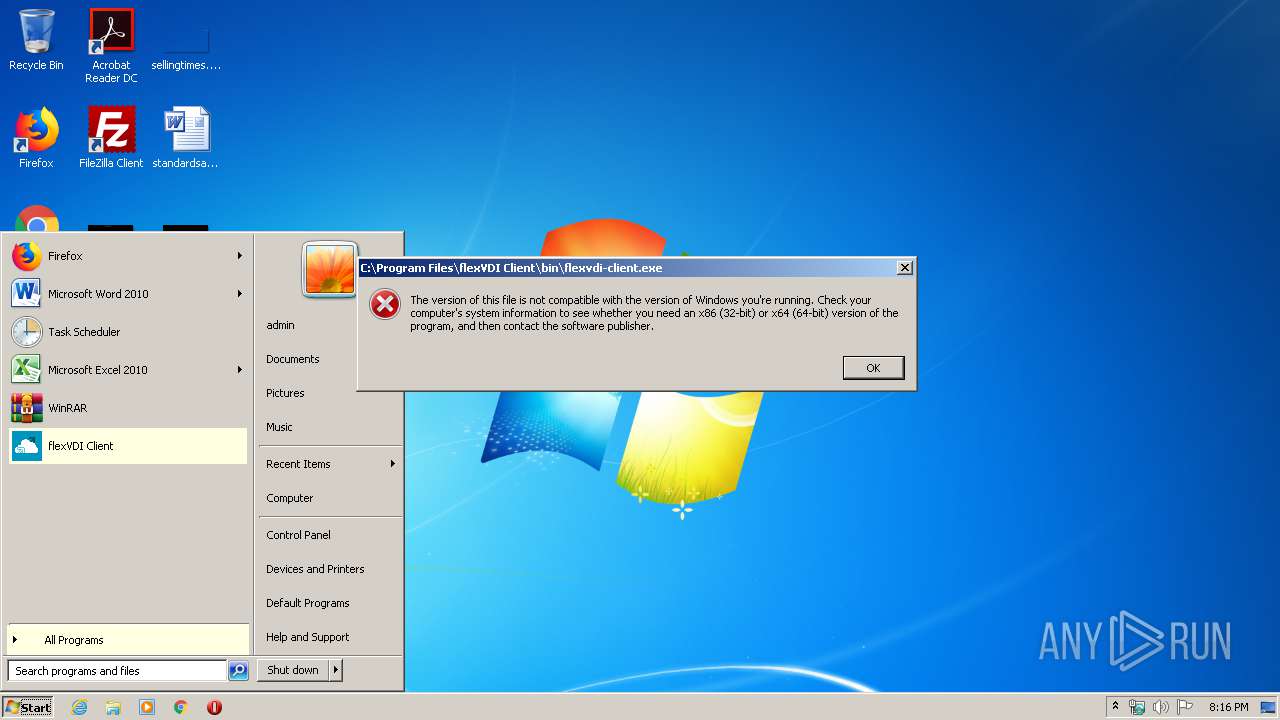This screenshot has height=720, width=1280.
Task: Expand Microsoft Excel 2010 jump list arrow
Action: [x=240, y=370]
